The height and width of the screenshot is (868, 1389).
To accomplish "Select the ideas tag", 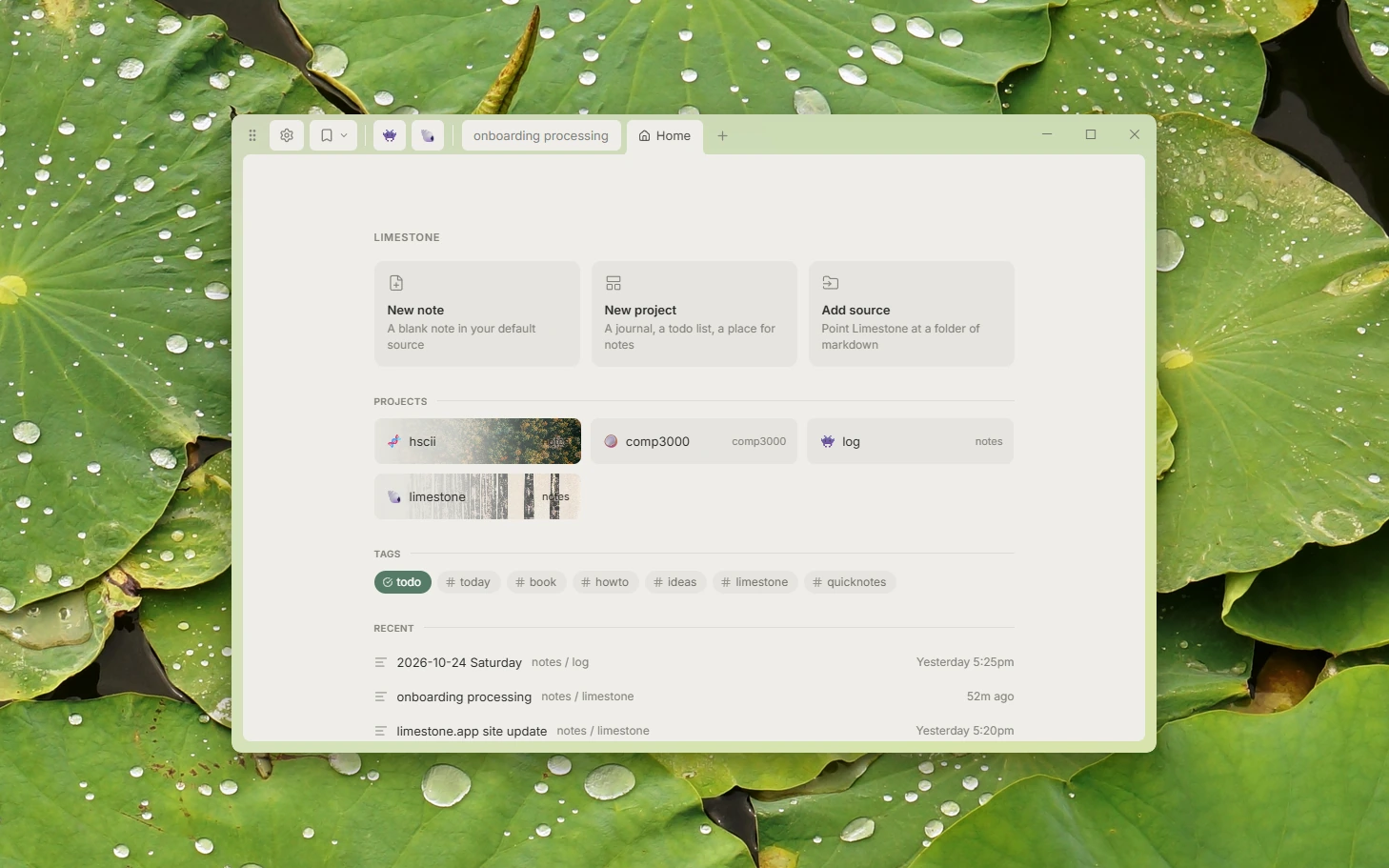I will [675, 582].
